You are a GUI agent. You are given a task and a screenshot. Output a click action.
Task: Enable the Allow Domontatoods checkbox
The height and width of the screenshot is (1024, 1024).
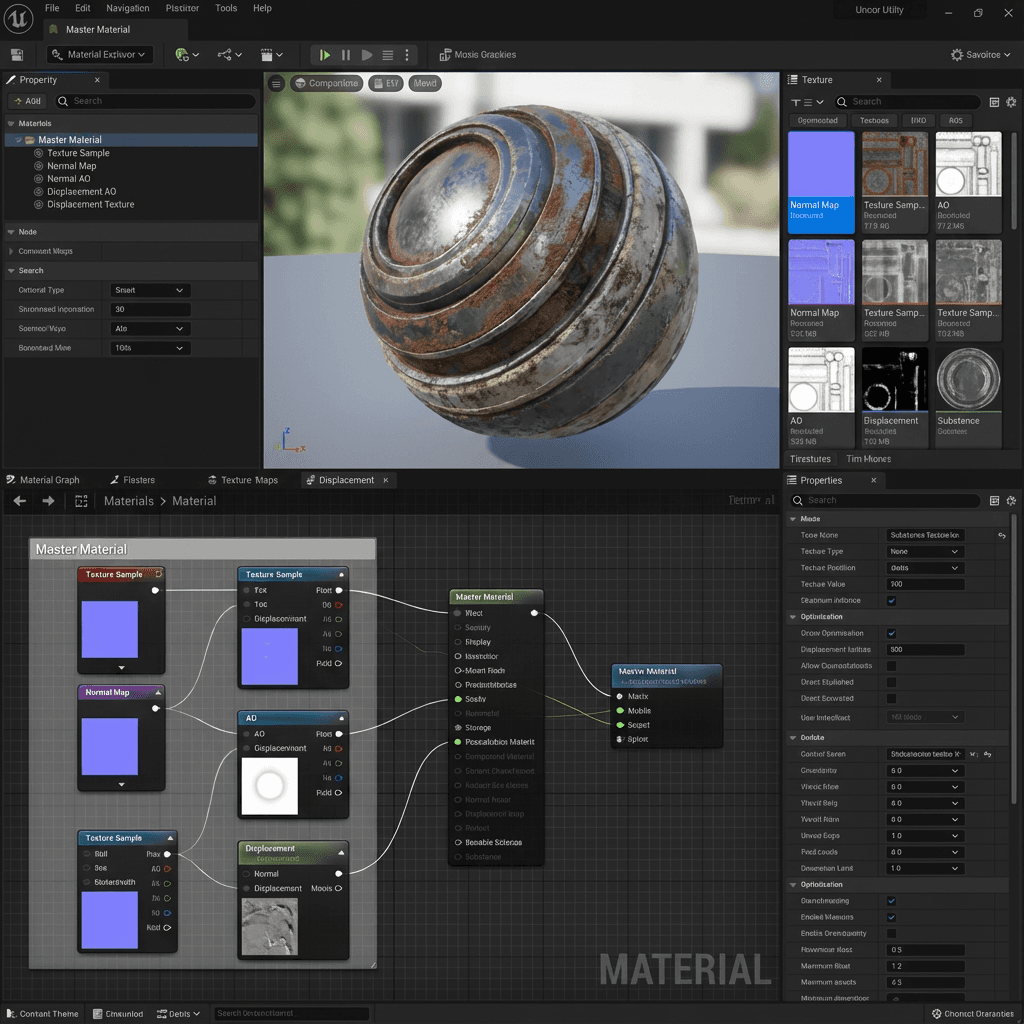pos(891,666)
